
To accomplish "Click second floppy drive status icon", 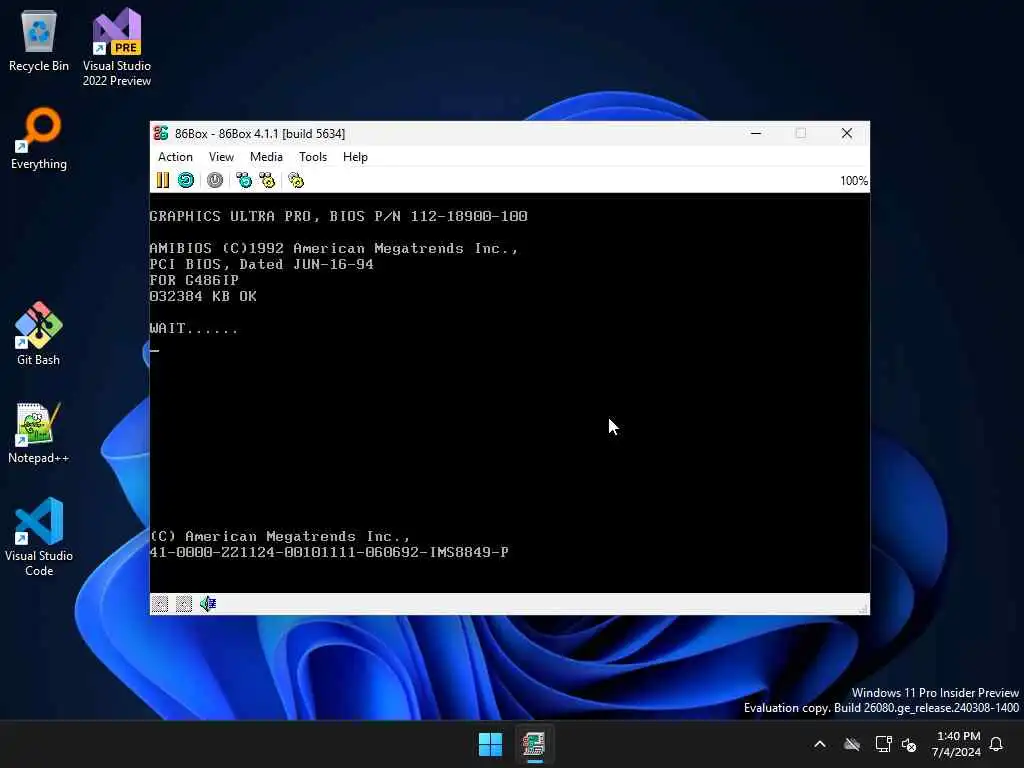I will click(184, 604).
